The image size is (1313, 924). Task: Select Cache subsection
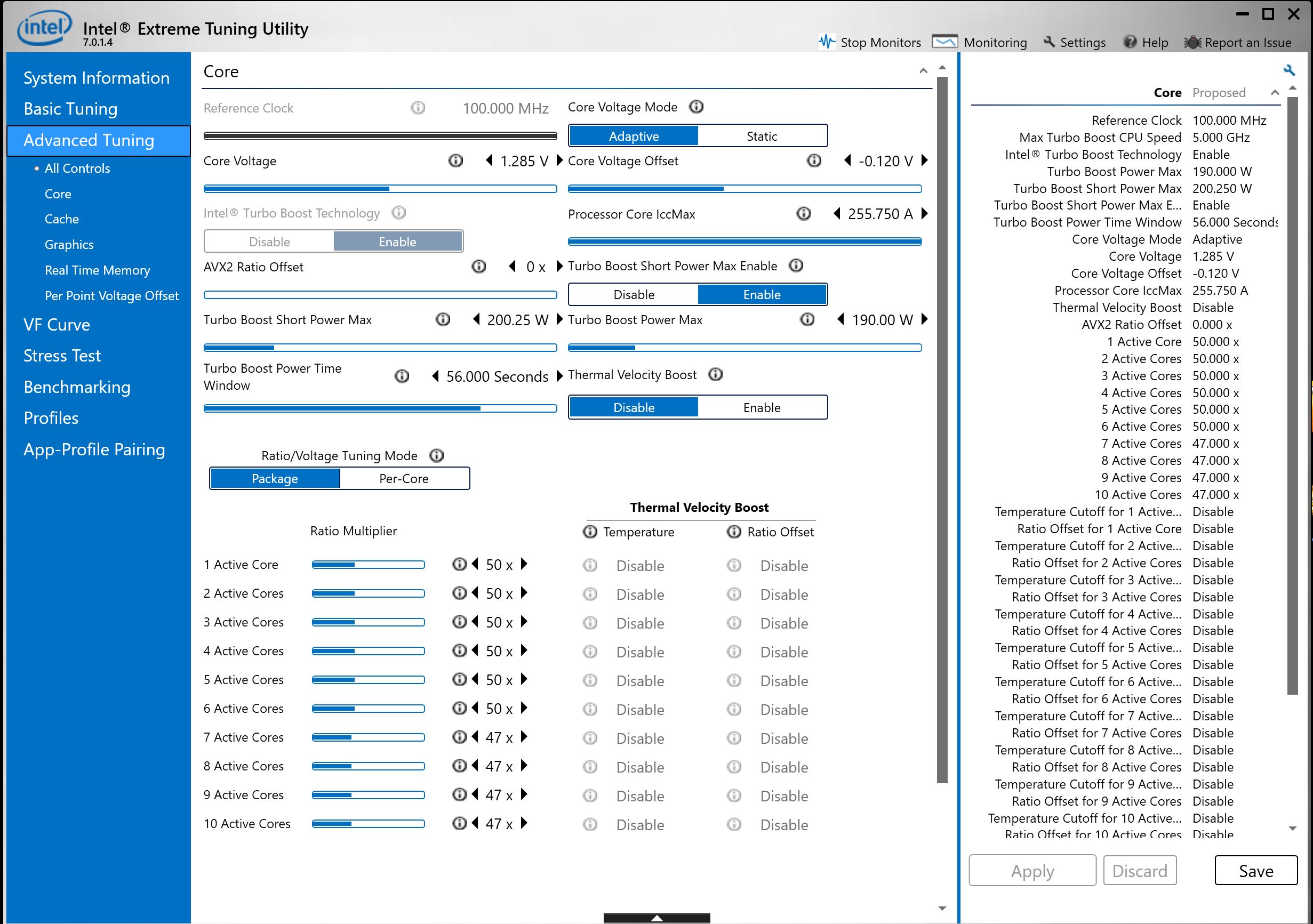click(62, 219)
